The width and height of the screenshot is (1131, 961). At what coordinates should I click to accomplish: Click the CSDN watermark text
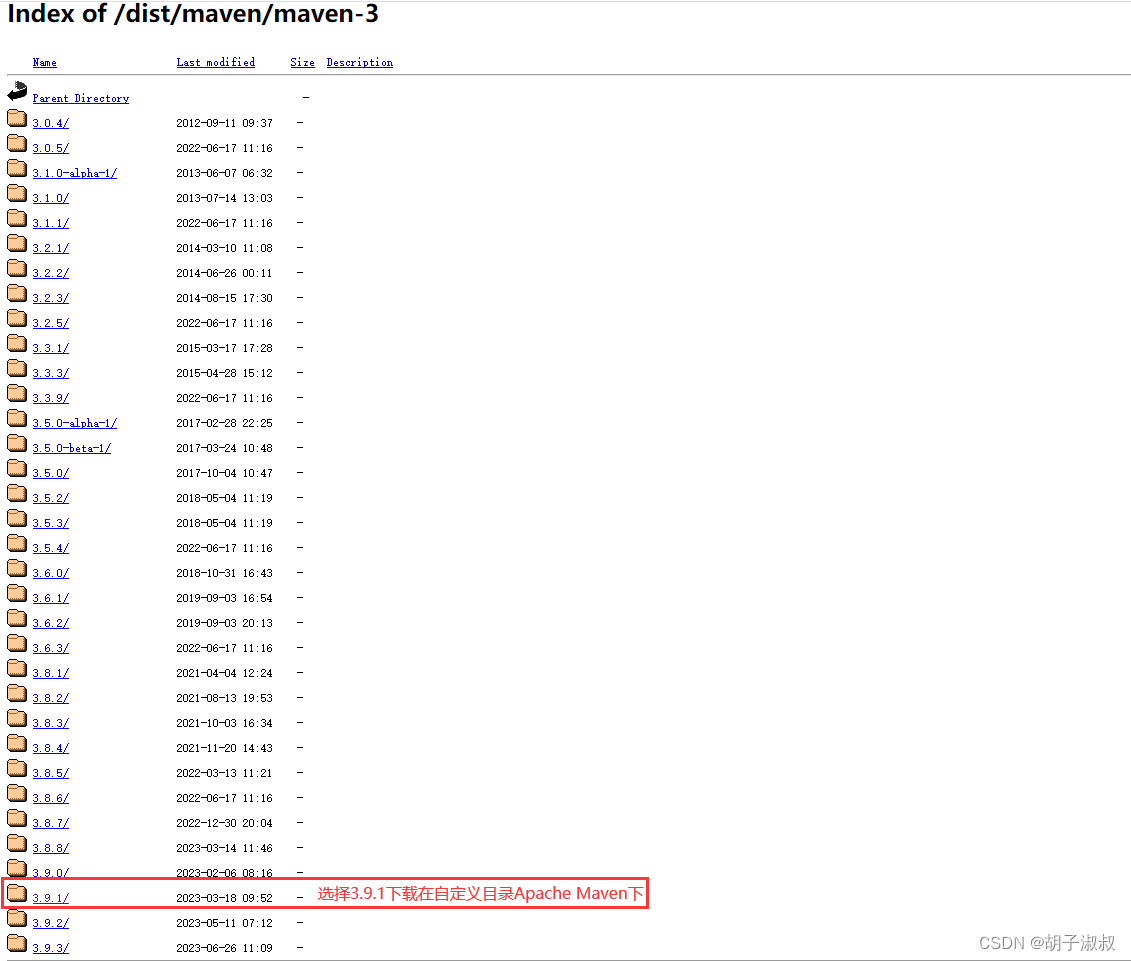point(1043,941)
